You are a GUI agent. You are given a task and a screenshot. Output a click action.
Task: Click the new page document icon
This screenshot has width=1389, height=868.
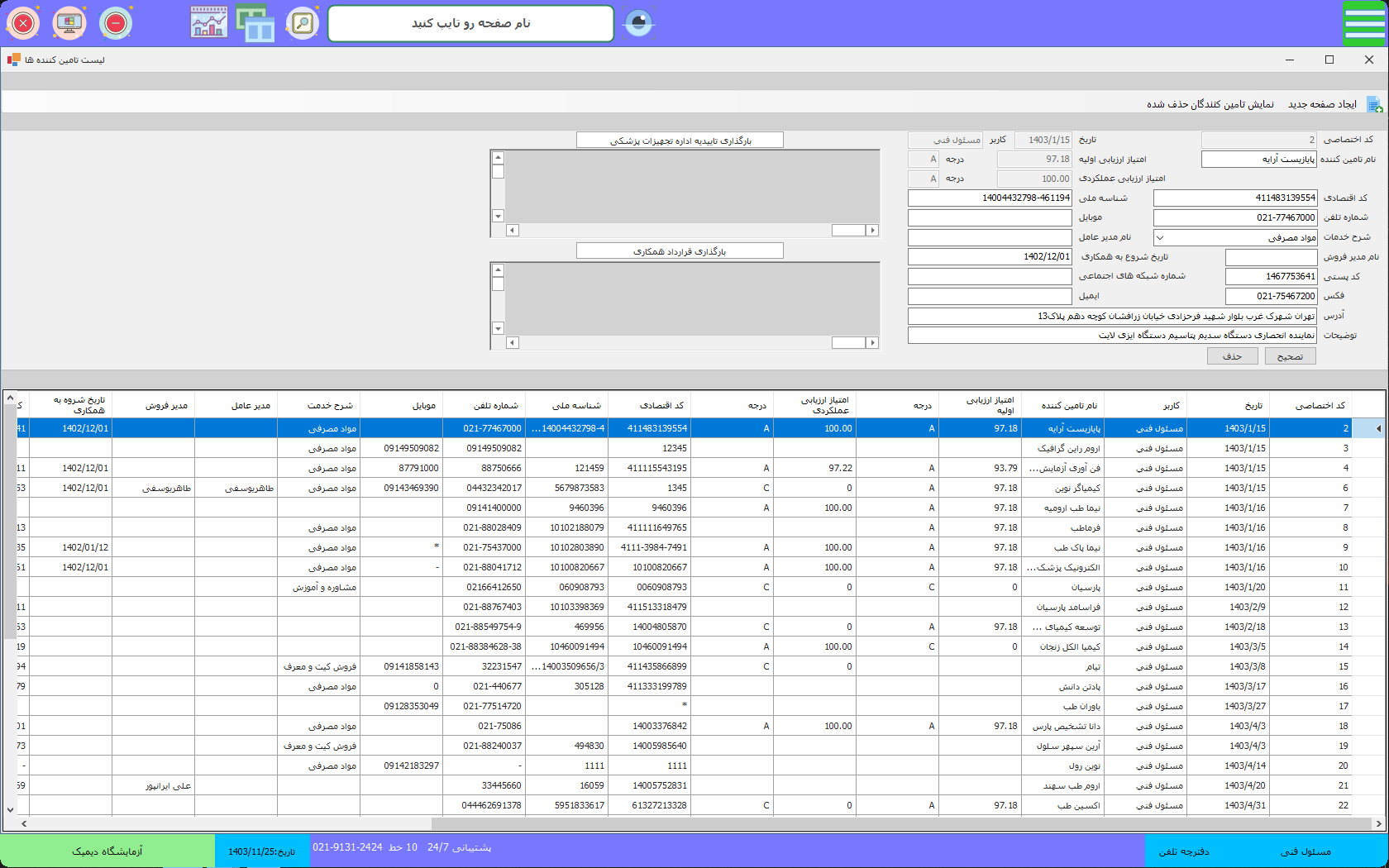(x=1374, y=105)
